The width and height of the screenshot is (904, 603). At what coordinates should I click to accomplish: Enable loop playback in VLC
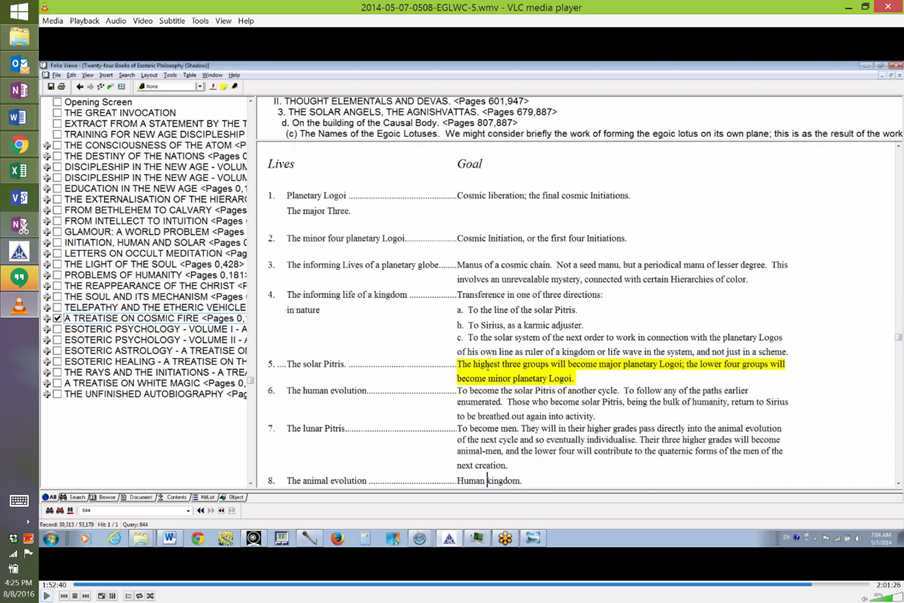[x=139, y=596]
